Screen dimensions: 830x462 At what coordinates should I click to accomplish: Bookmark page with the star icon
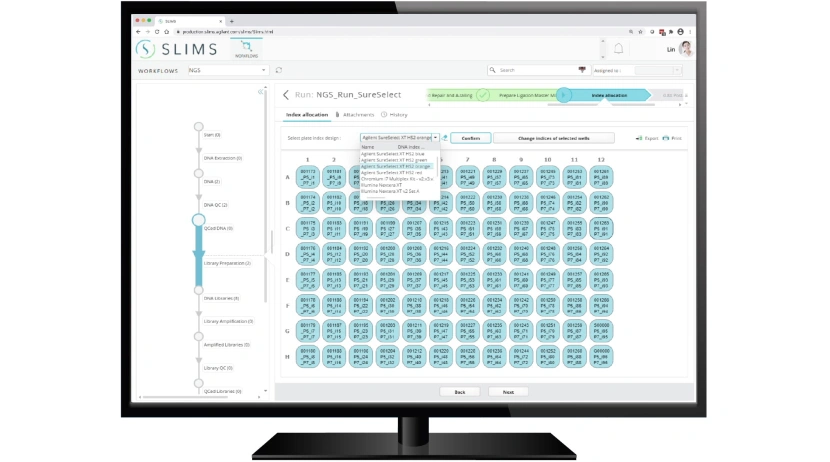pyautogui.click(x=640, y=32)
